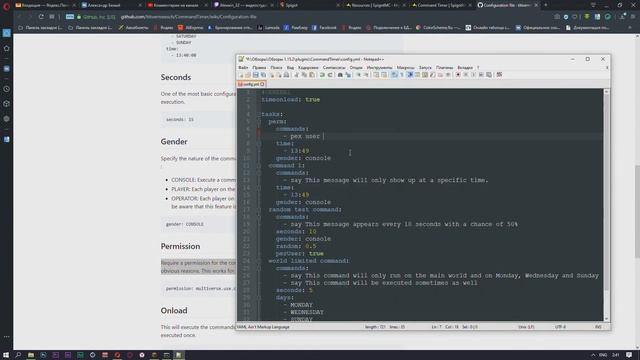Open the Поиск menu in Notepad++
Screen dimensions: 640x360
click(x=276, y=68)
